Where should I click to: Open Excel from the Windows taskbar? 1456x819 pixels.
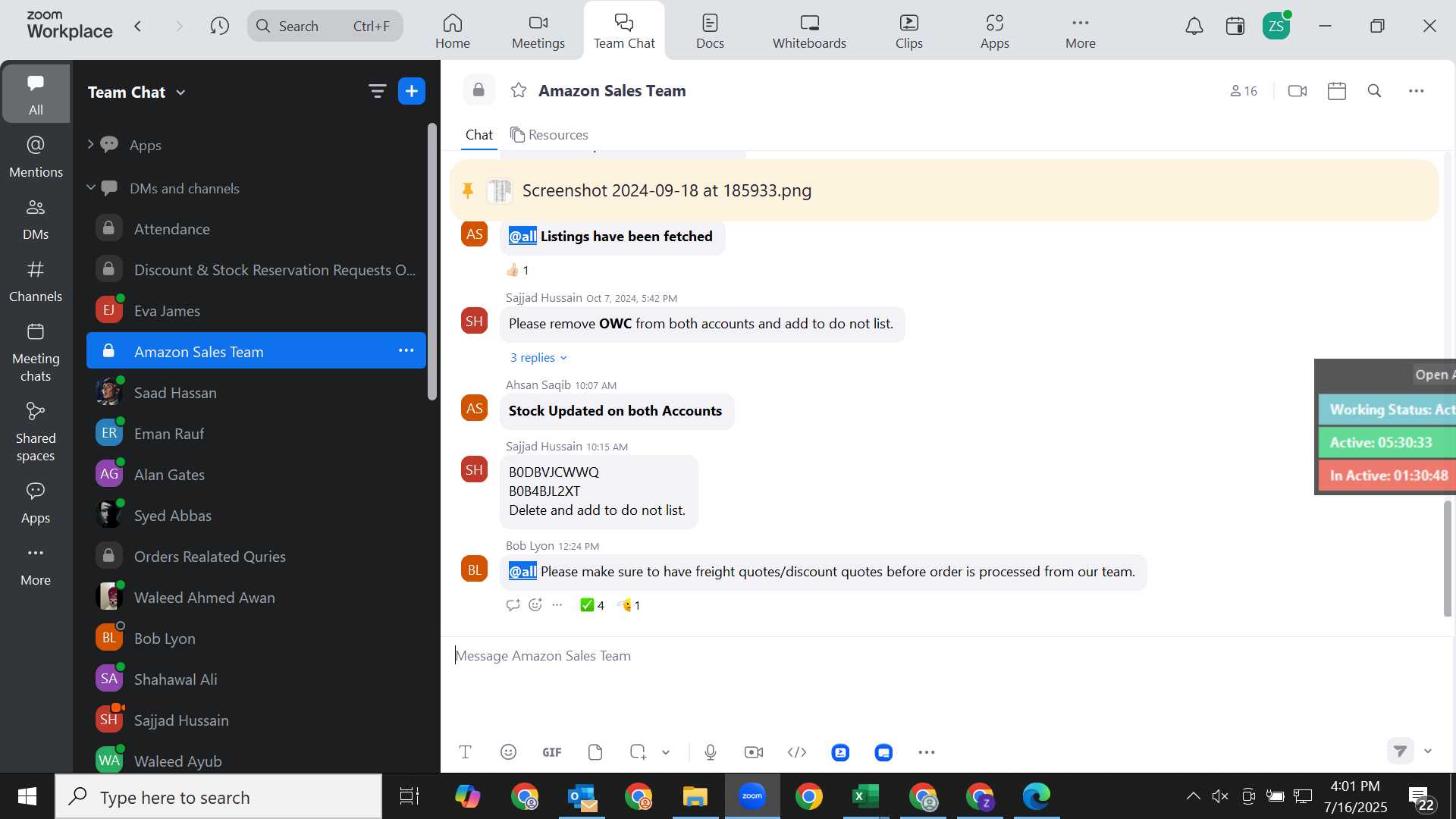865,796
